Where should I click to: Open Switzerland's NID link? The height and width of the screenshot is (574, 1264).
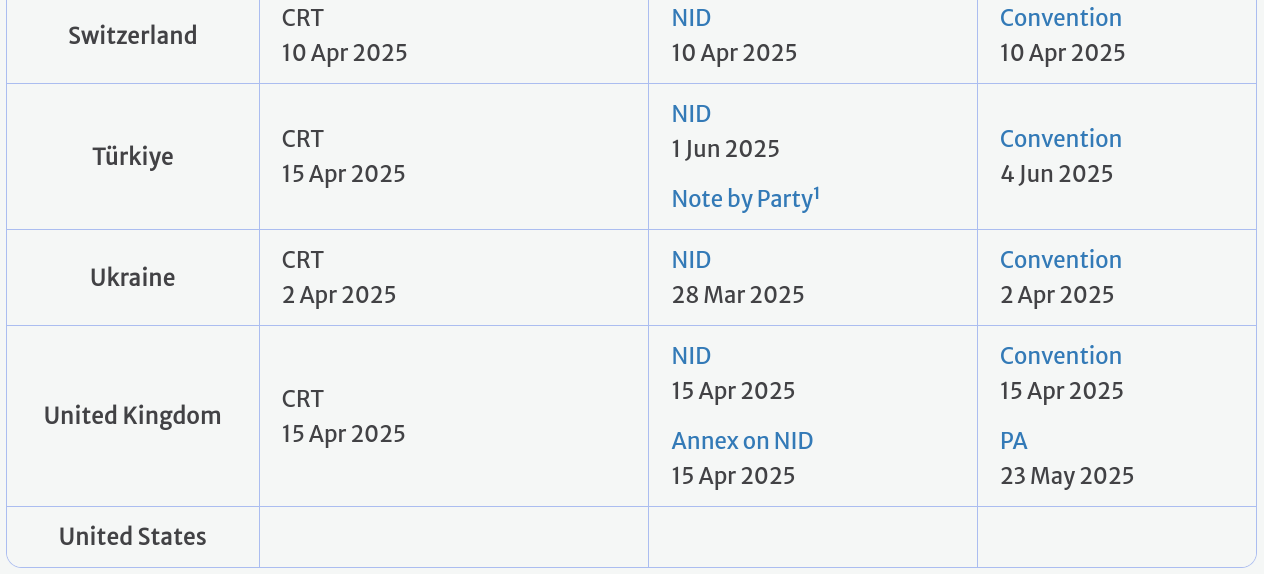pos(691,18)
